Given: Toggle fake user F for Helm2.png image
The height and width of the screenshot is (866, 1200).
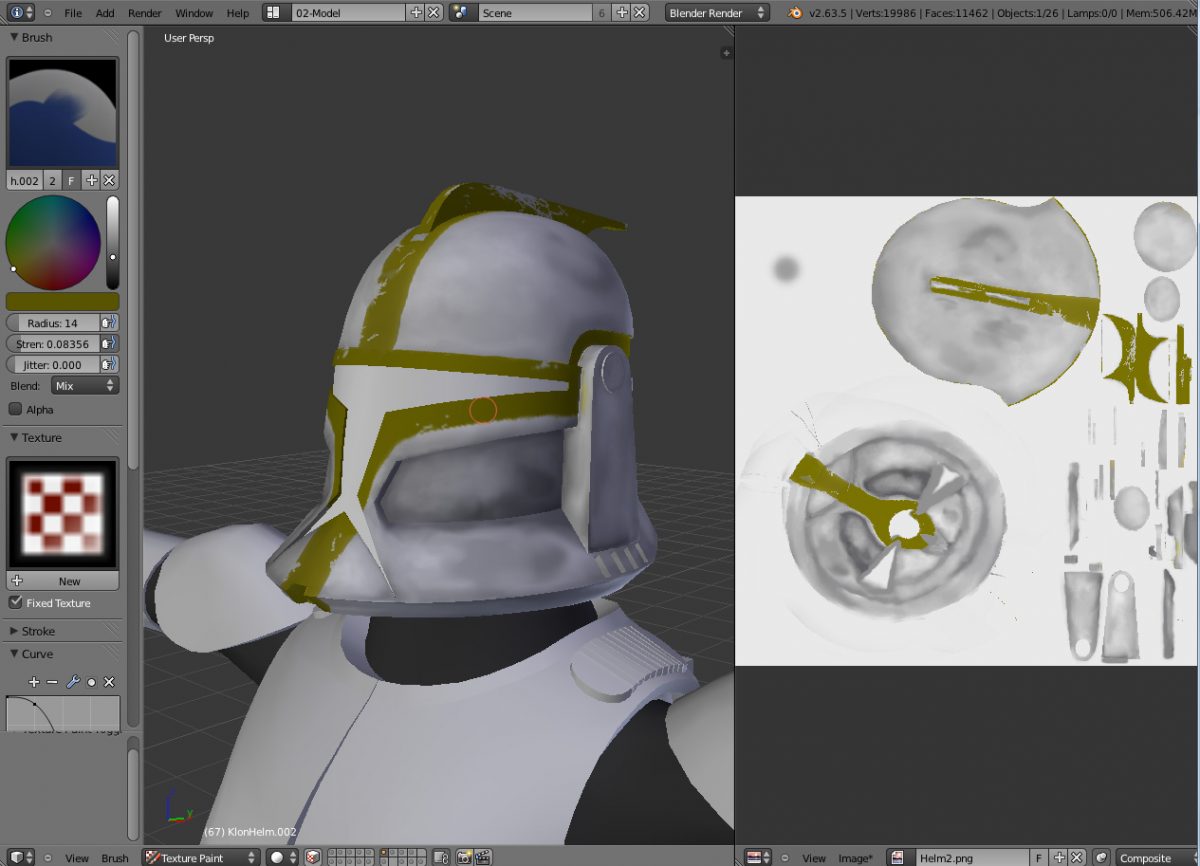Looking at the screenshot, I should point(1040,857).
